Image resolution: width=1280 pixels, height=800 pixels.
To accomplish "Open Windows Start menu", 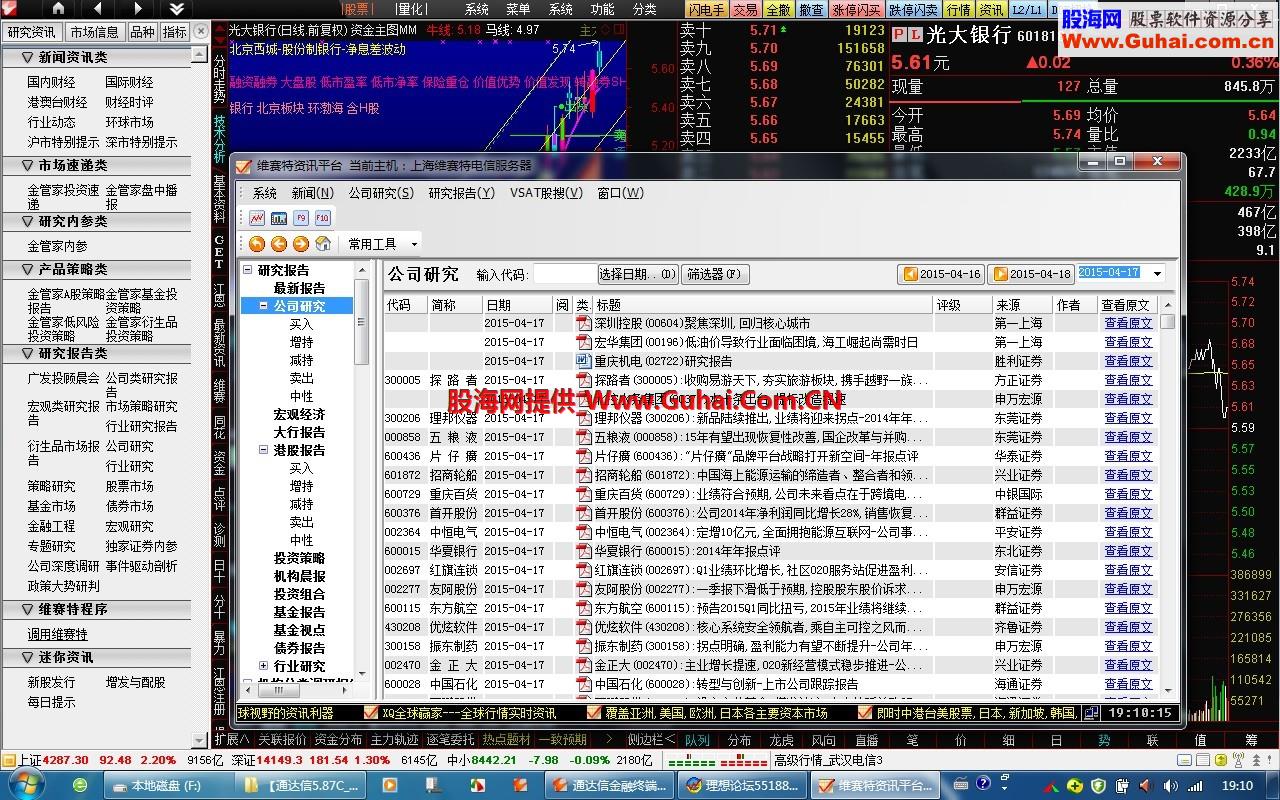I will (25, 786).
